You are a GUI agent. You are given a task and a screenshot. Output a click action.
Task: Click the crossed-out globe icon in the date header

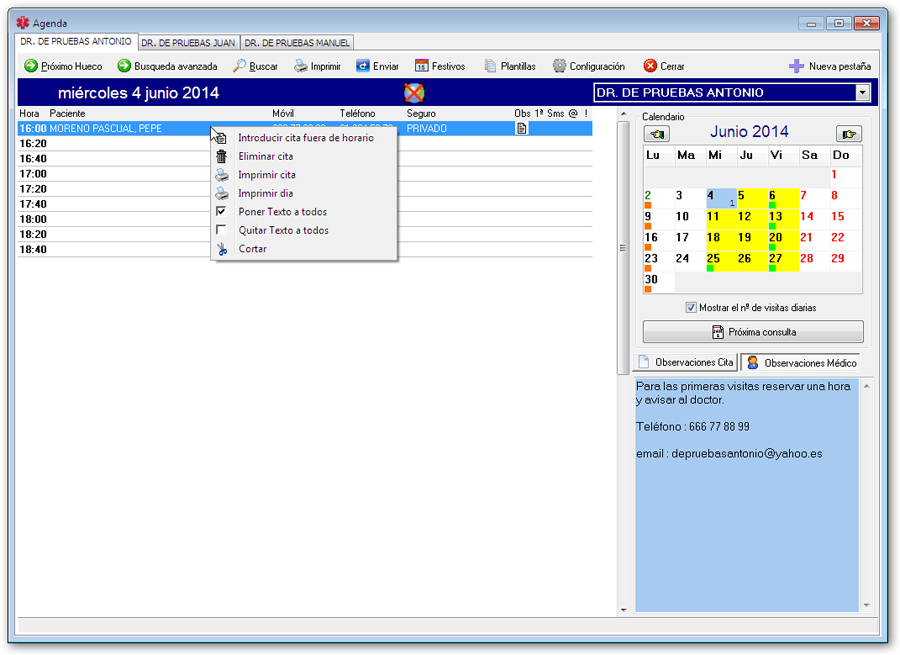pos(414,93)
